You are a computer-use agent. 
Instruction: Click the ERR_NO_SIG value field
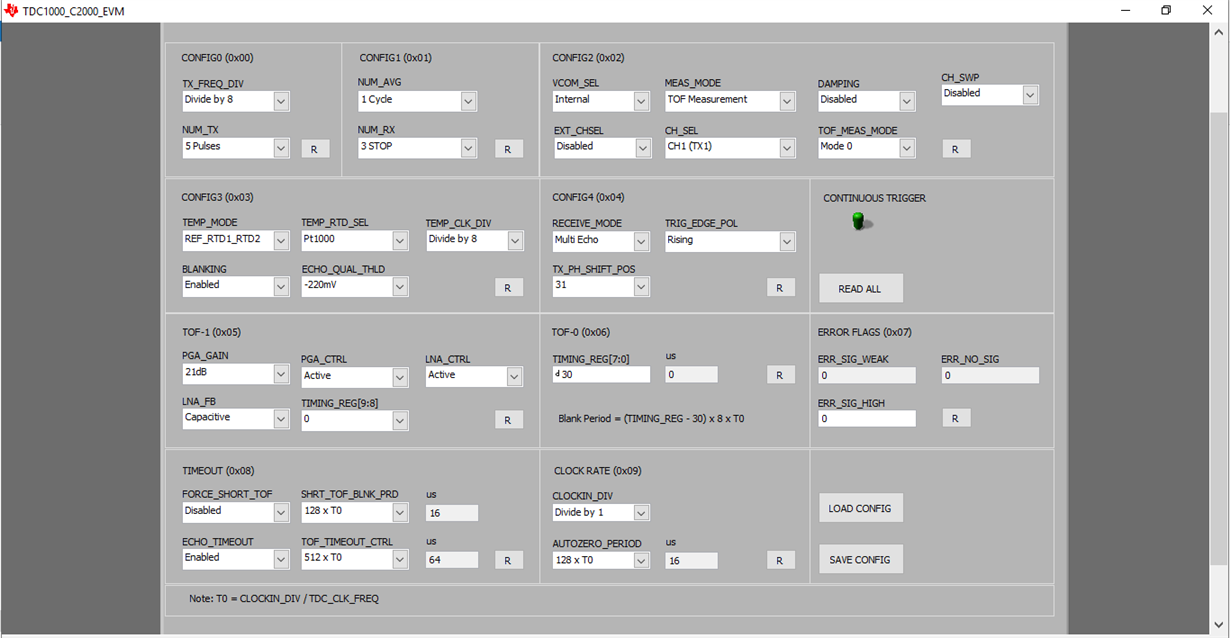click(x=990, y=375)
